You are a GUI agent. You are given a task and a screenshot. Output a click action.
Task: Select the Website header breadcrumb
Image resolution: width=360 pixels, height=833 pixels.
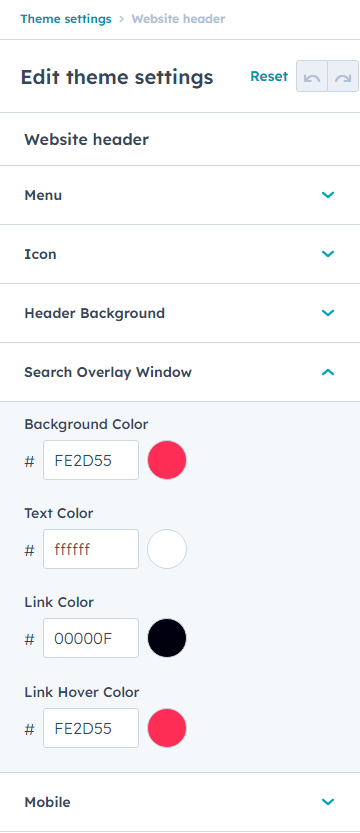click(x=178, y=19)
